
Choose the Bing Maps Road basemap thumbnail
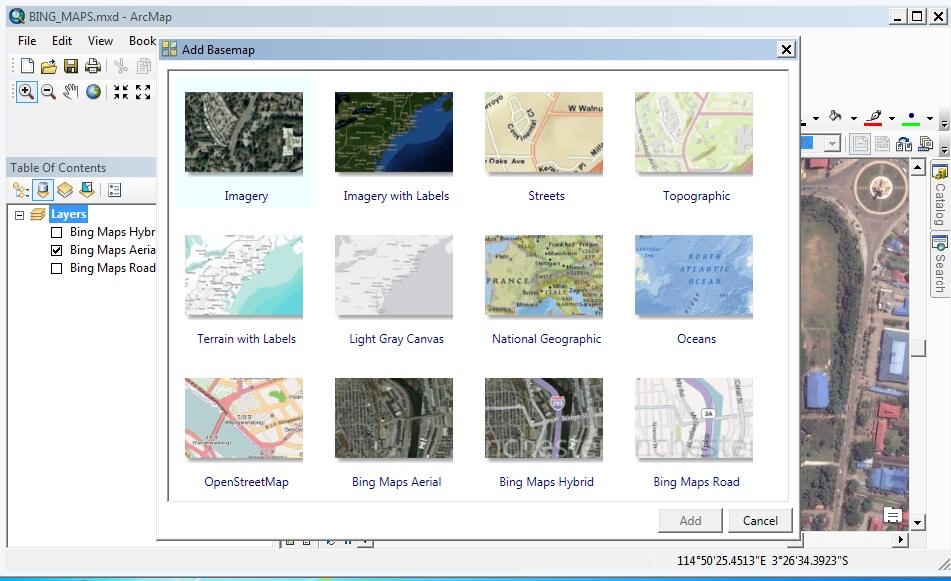coord(694,418)
